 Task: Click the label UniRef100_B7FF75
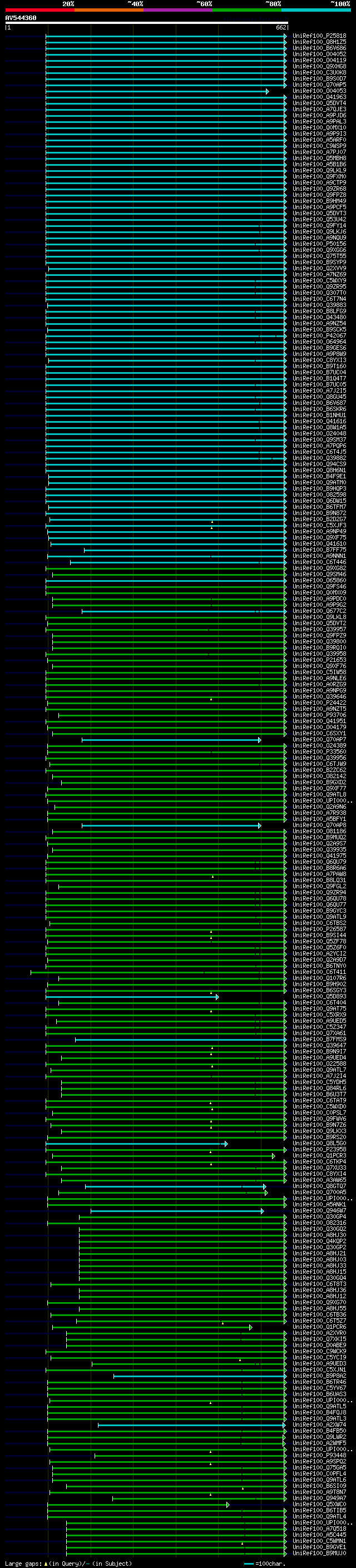pos(319,550)
